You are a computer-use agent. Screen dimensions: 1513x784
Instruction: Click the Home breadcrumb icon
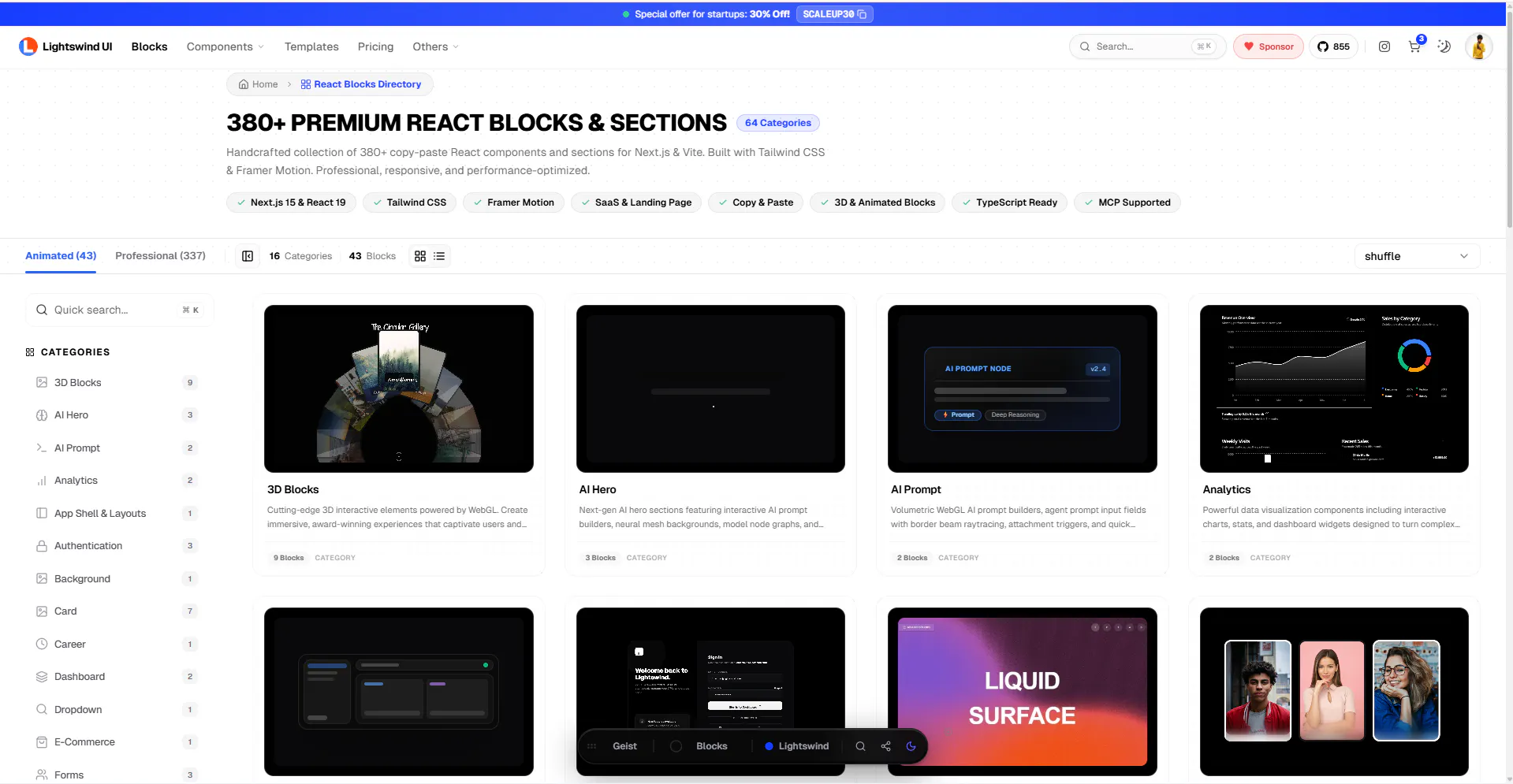click(x=244, y=84)
